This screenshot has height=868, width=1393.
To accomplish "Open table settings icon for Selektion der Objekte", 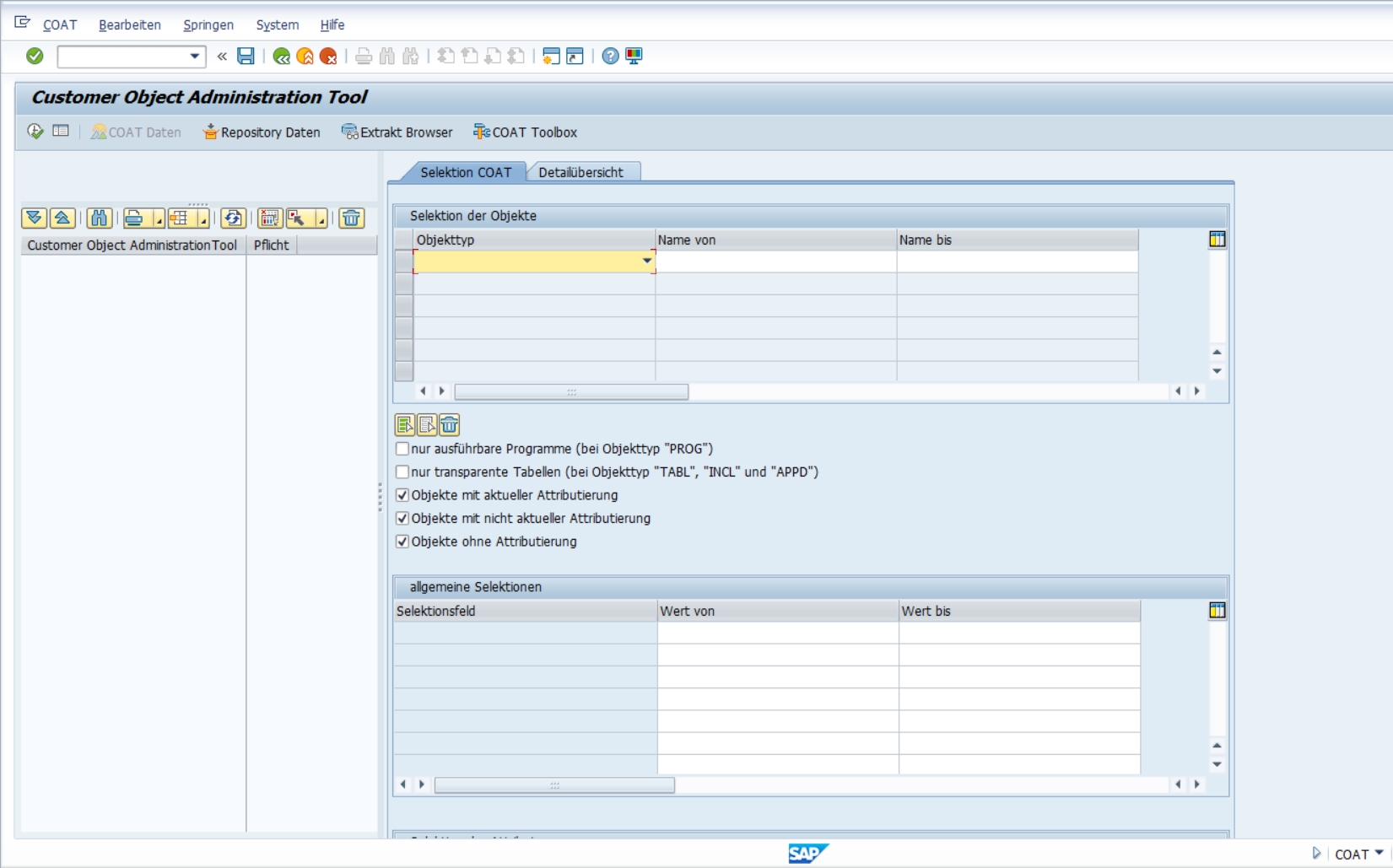I will (x=1217, y=240).
